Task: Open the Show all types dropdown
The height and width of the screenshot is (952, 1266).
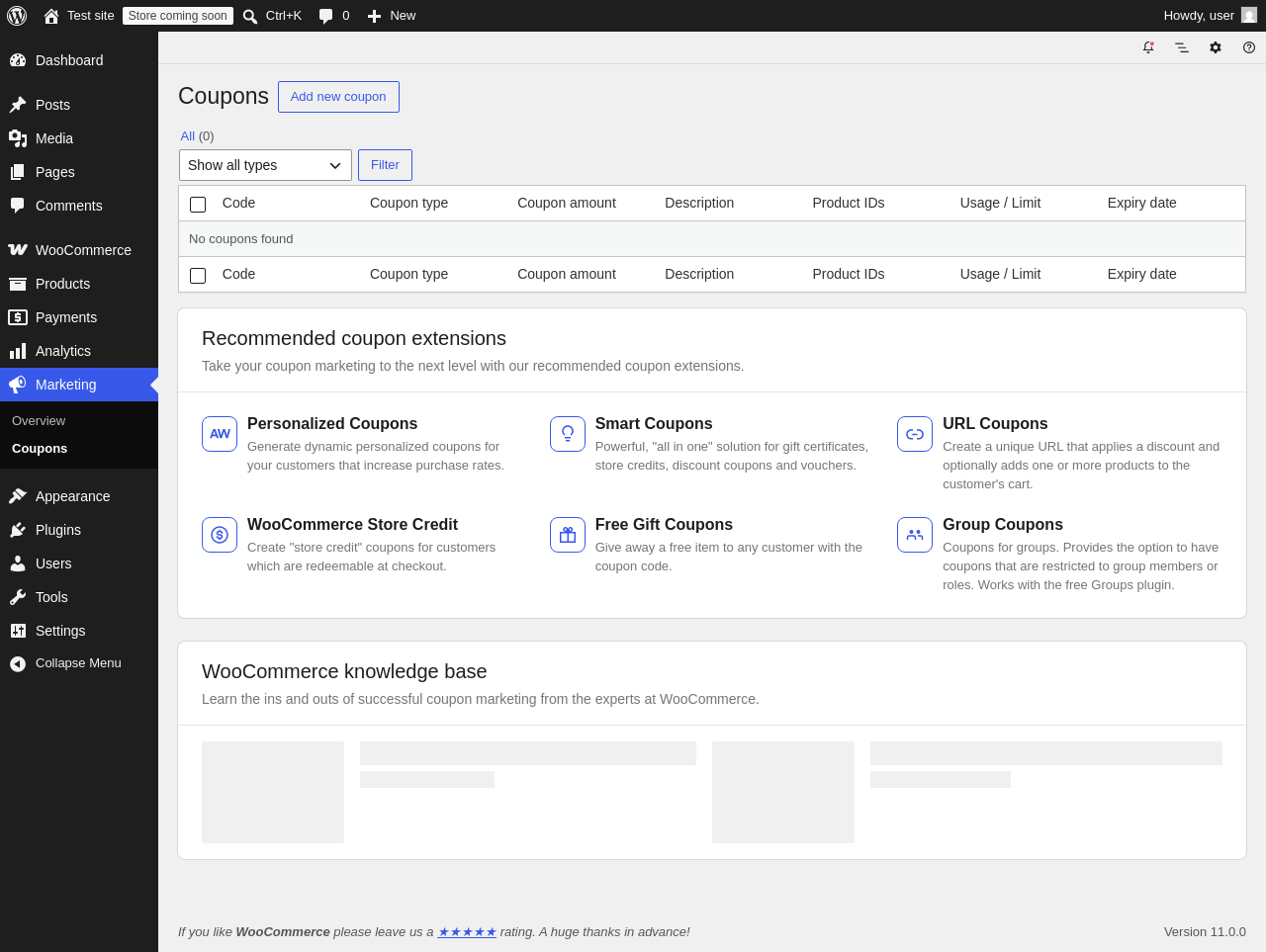Action: tap(265, 165)
